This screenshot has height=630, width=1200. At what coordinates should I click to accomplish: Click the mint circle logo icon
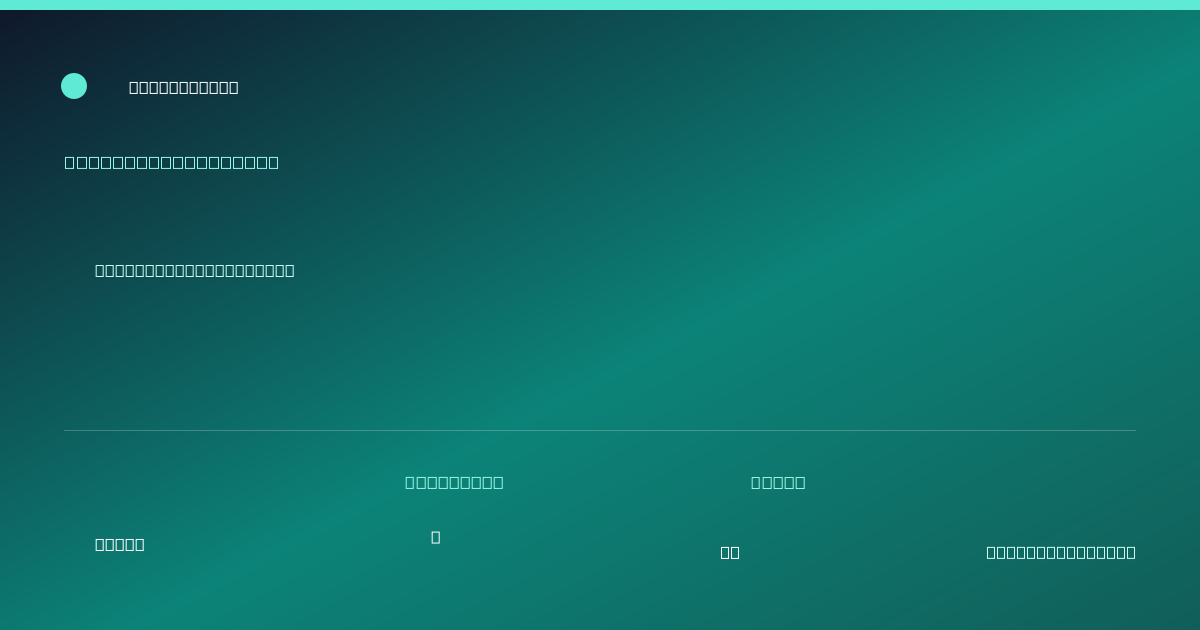[x=74, y=86]
